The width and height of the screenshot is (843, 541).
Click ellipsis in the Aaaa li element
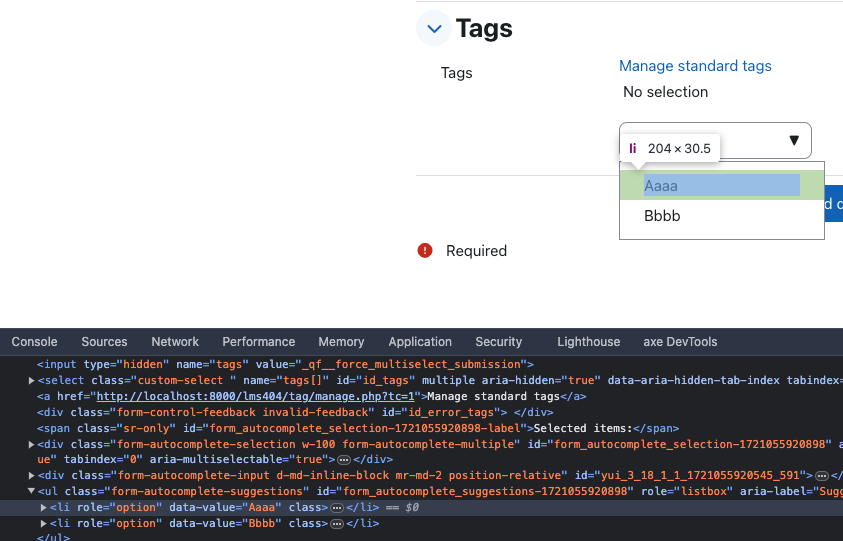click(337, 508)
